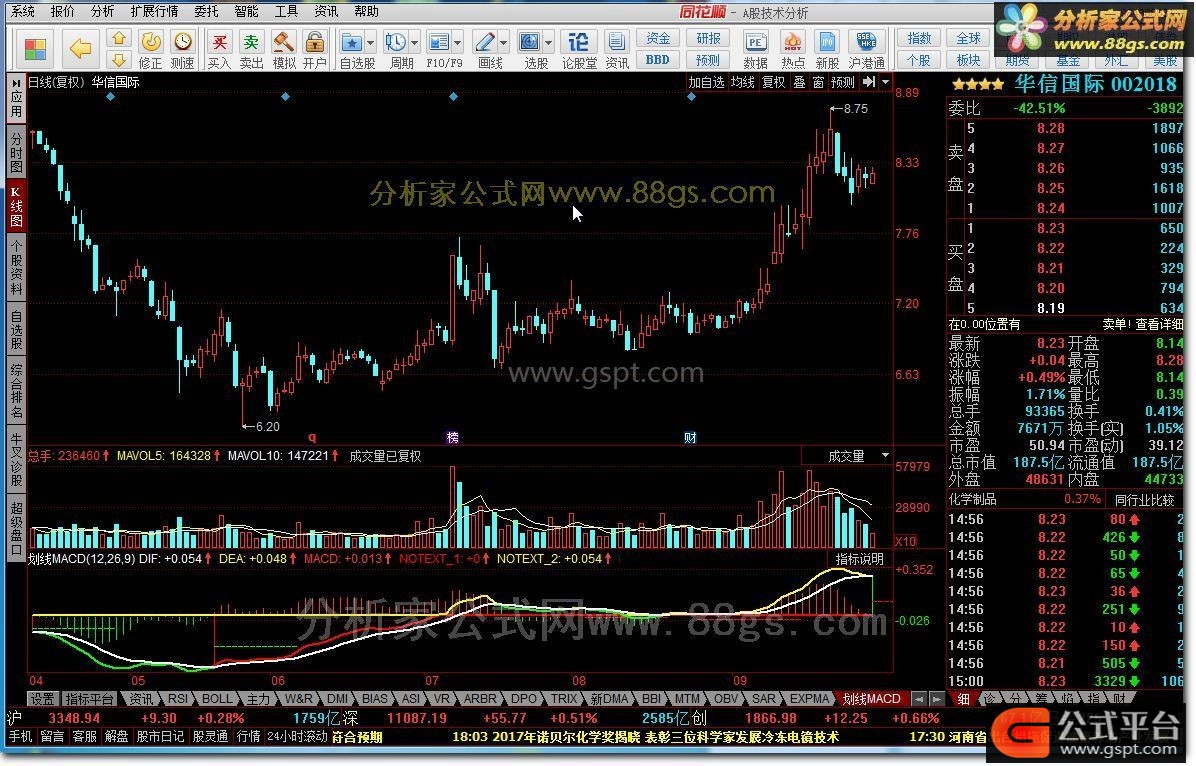Screen dimensions: 1196x766
Task: Select the EXPMA indicator tab
Action: tap(809, 698)
